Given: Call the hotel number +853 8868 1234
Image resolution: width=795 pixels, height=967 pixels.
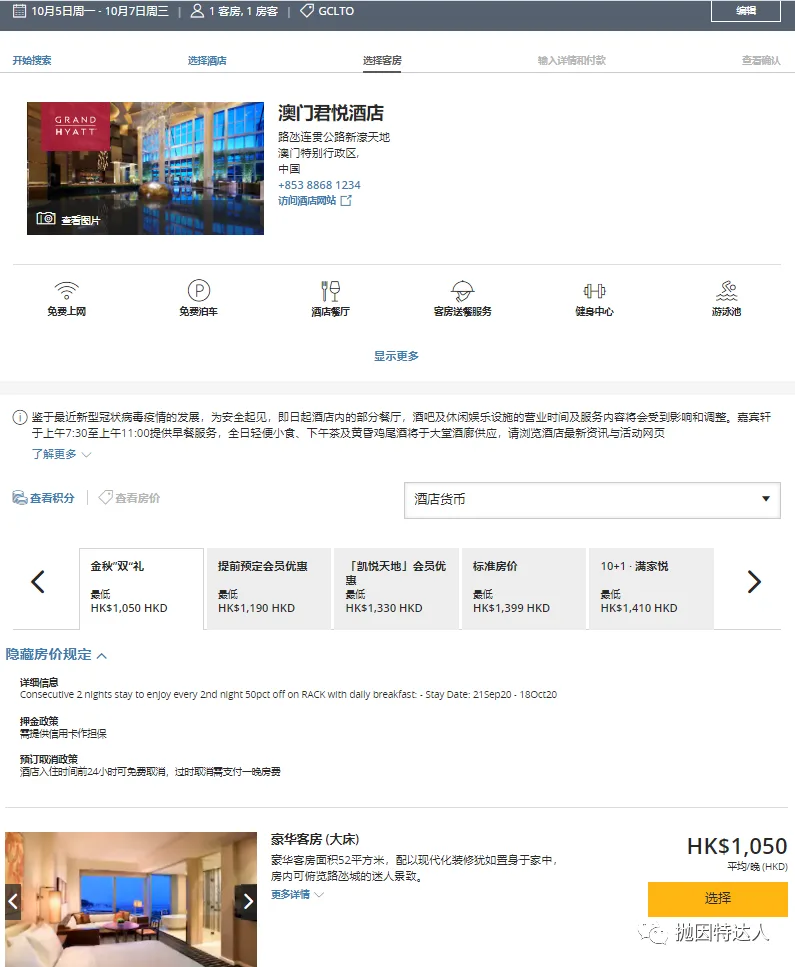Looking at the screenshot, I should 319,185.
